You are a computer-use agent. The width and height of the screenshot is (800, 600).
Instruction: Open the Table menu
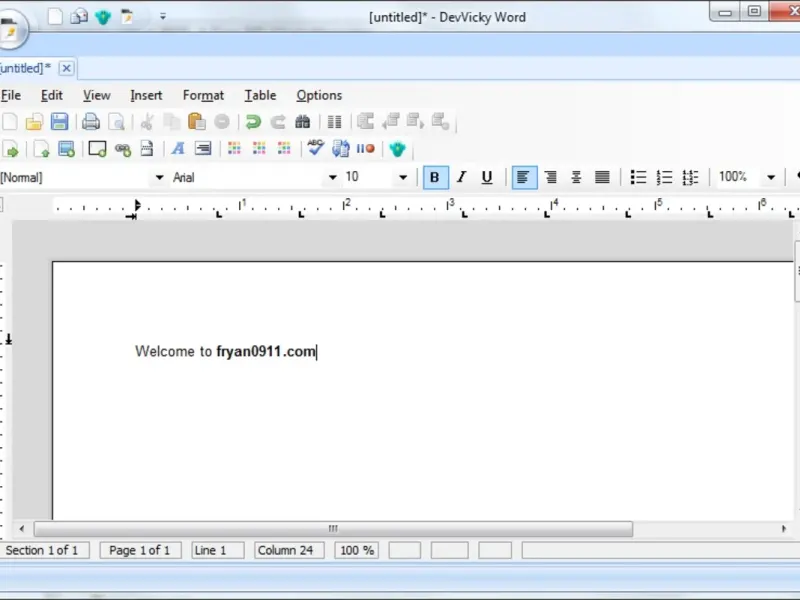pyautogui.click(x=260, y=95)
